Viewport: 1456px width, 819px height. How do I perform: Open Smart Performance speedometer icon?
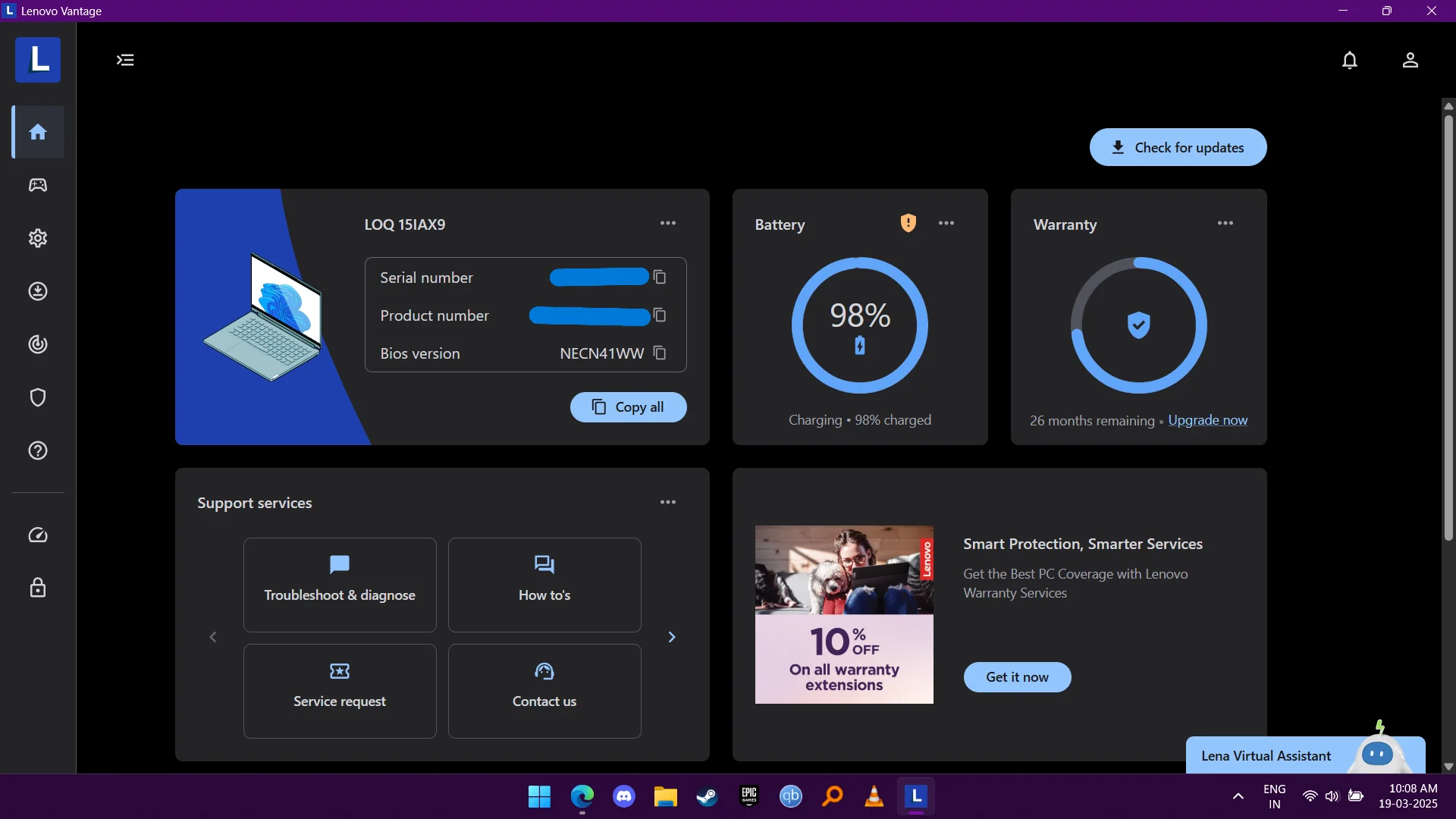point(36,535)
